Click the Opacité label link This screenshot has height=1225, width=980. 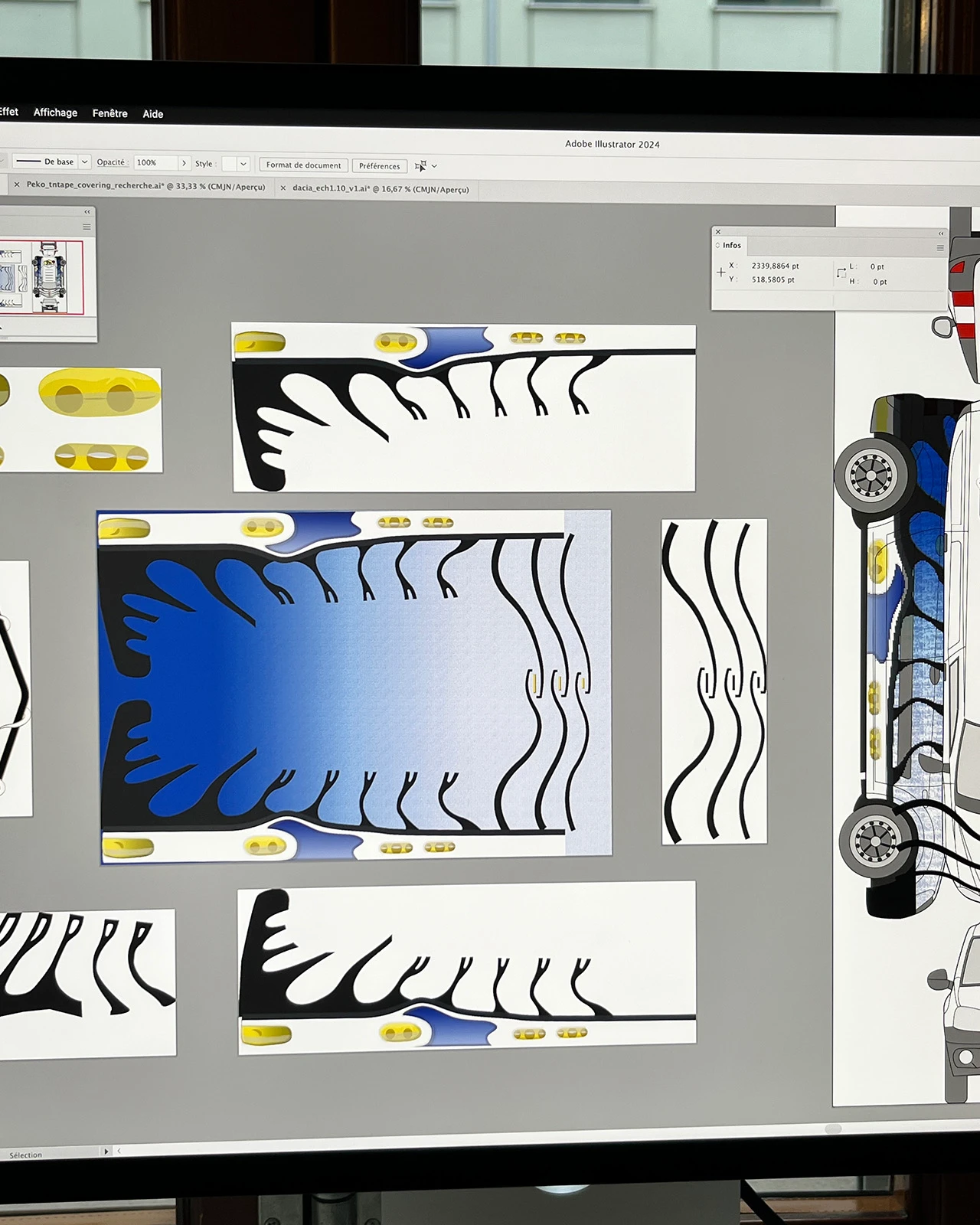[111, 162]
